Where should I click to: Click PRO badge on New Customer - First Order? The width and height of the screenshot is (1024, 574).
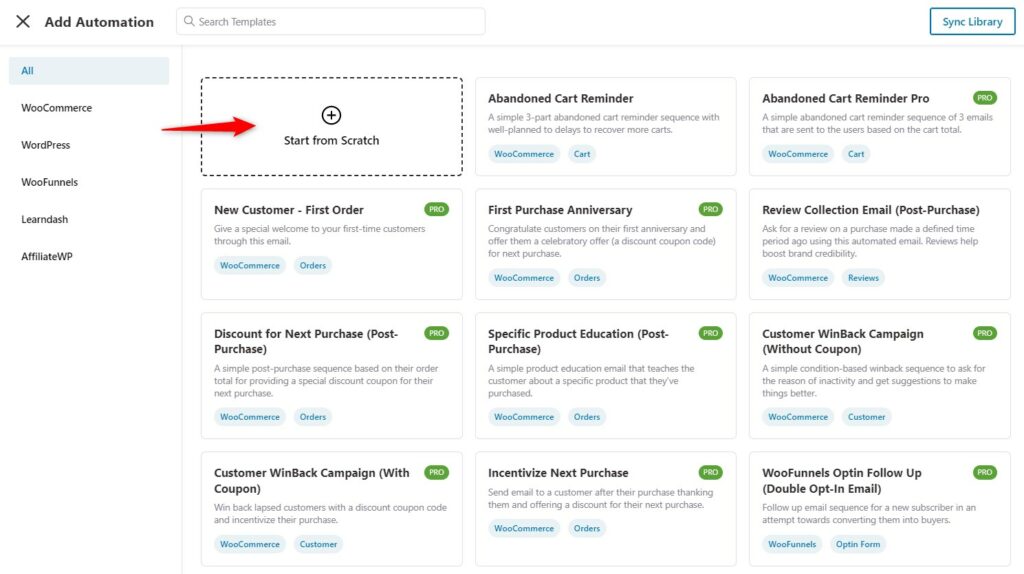(436, 209)
